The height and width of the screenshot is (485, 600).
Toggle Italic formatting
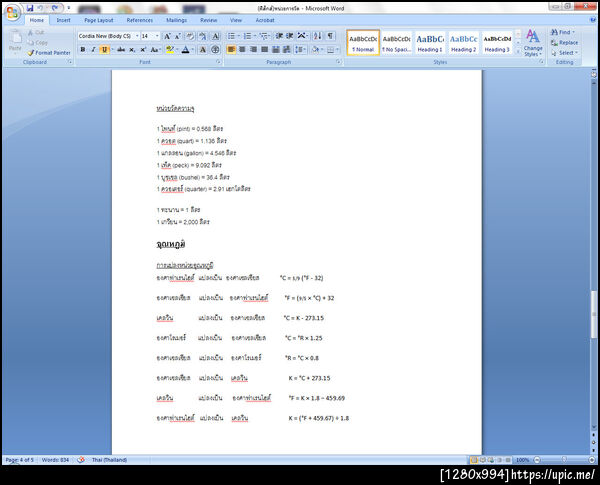coord(93,49)
